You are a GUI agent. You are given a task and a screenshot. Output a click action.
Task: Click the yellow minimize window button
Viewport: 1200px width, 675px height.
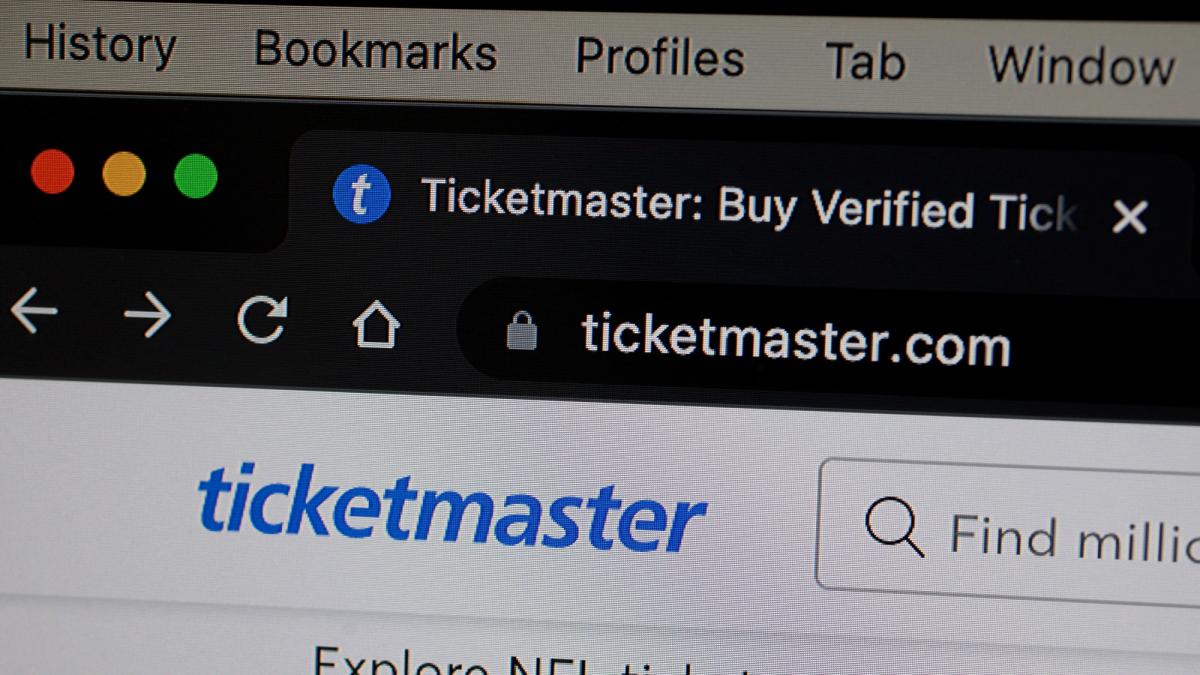[124, 174]
